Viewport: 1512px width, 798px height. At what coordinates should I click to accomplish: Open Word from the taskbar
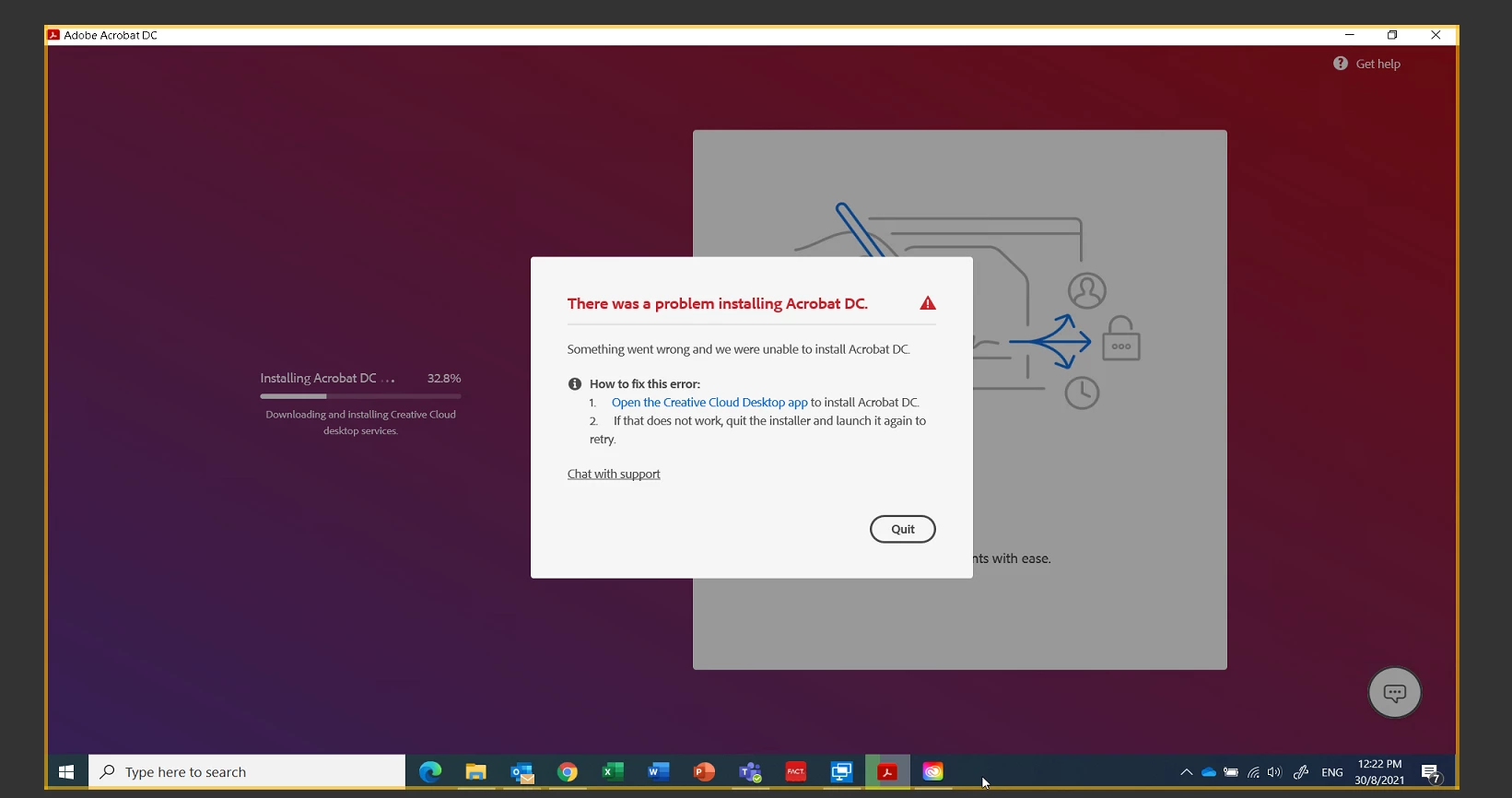[x=659, y=772]
